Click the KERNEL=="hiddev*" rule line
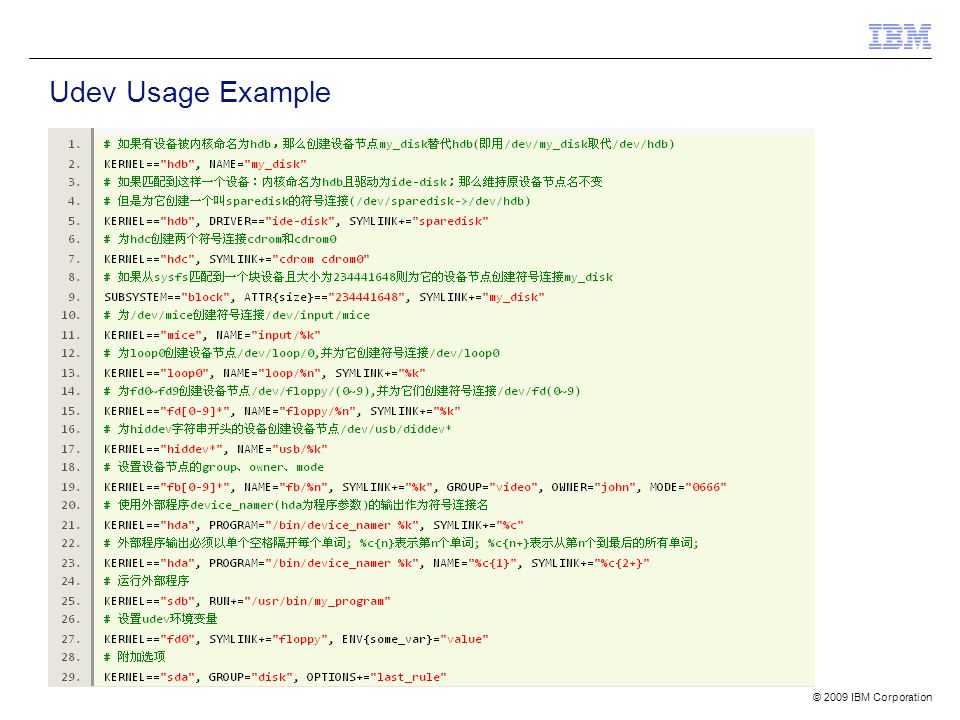 coord(216,449)
